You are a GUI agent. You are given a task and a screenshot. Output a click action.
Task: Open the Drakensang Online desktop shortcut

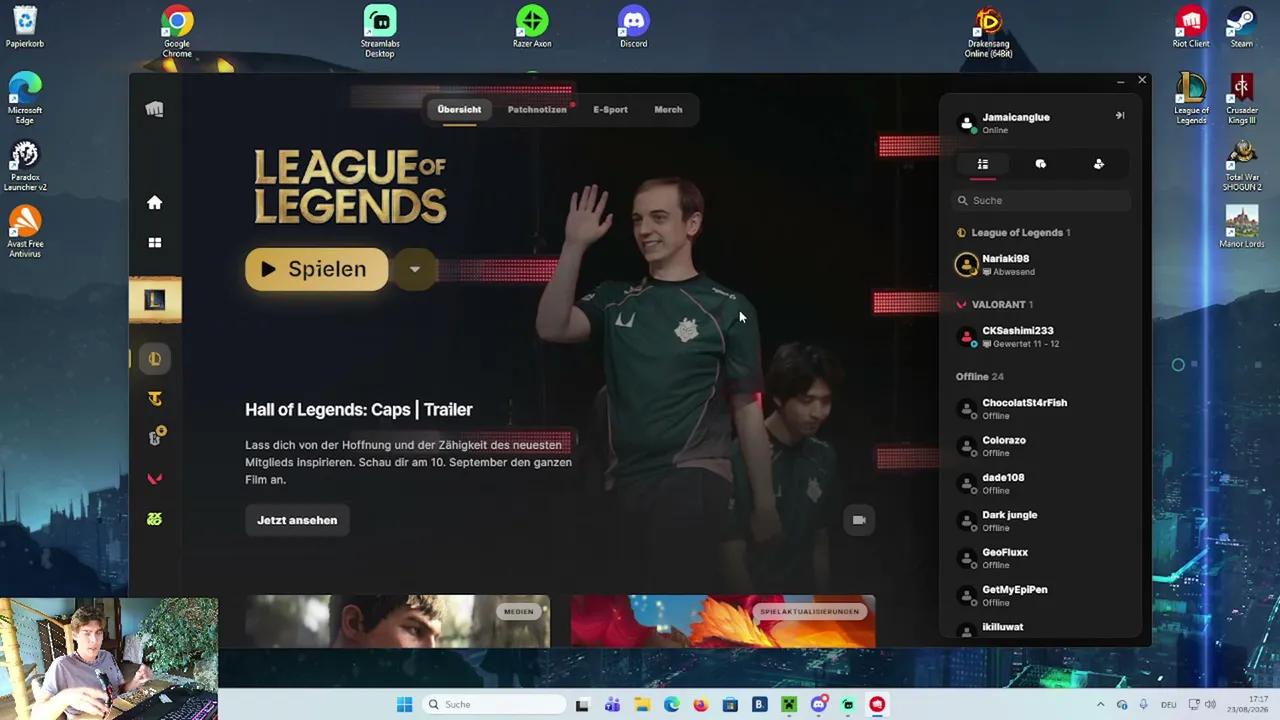point(988,31)
